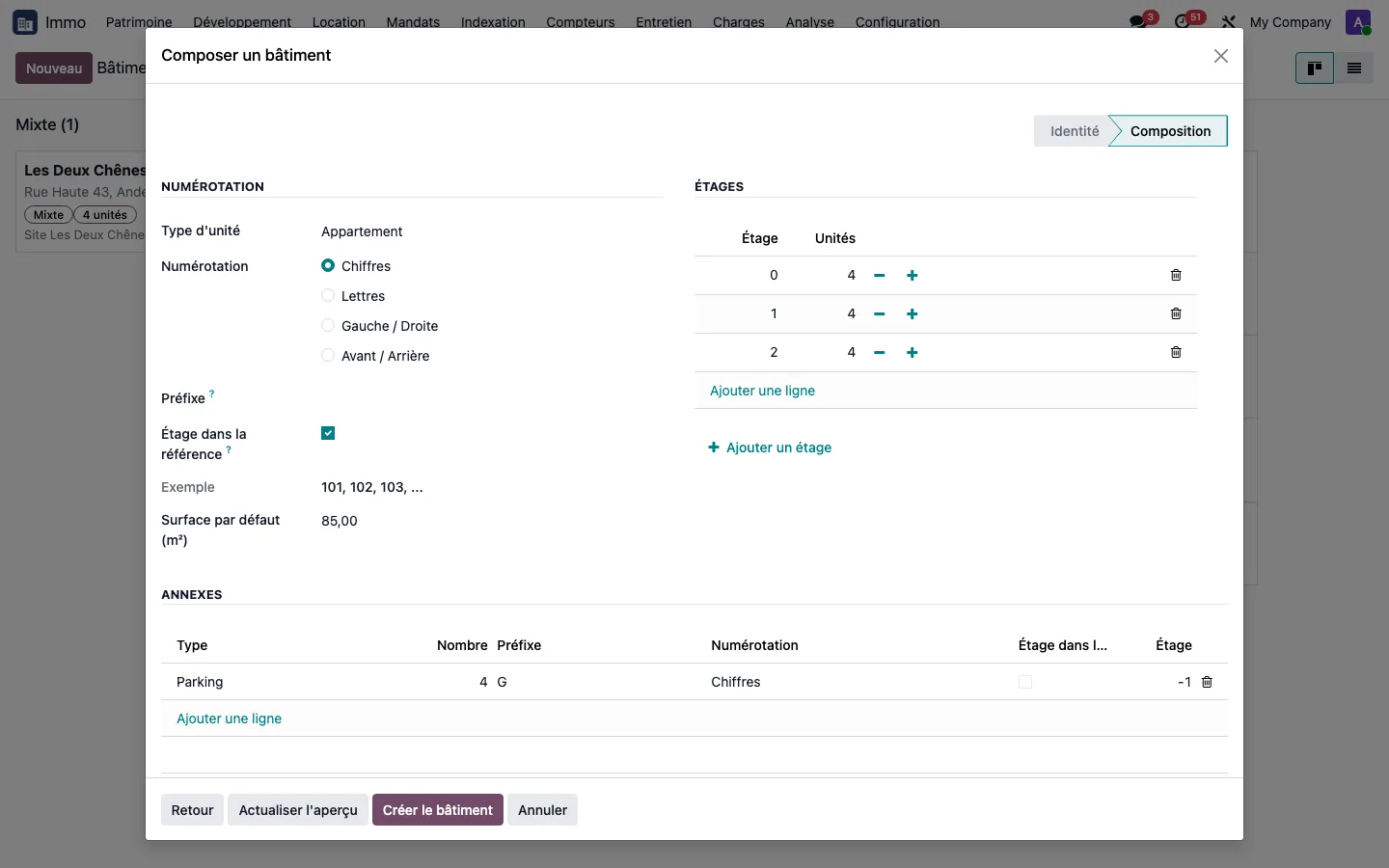Increase units for floor 2
The image size is (1389, 868).
click(912, 353)
